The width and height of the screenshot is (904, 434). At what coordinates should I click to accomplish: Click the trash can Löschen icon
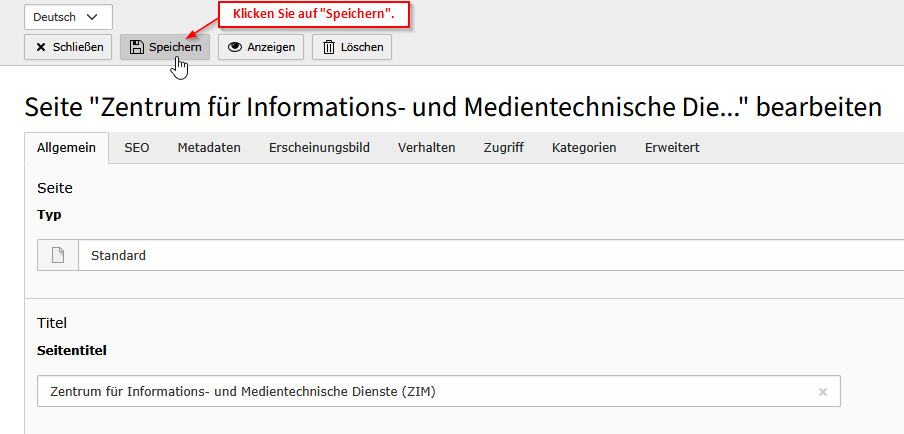pos(329,47)
